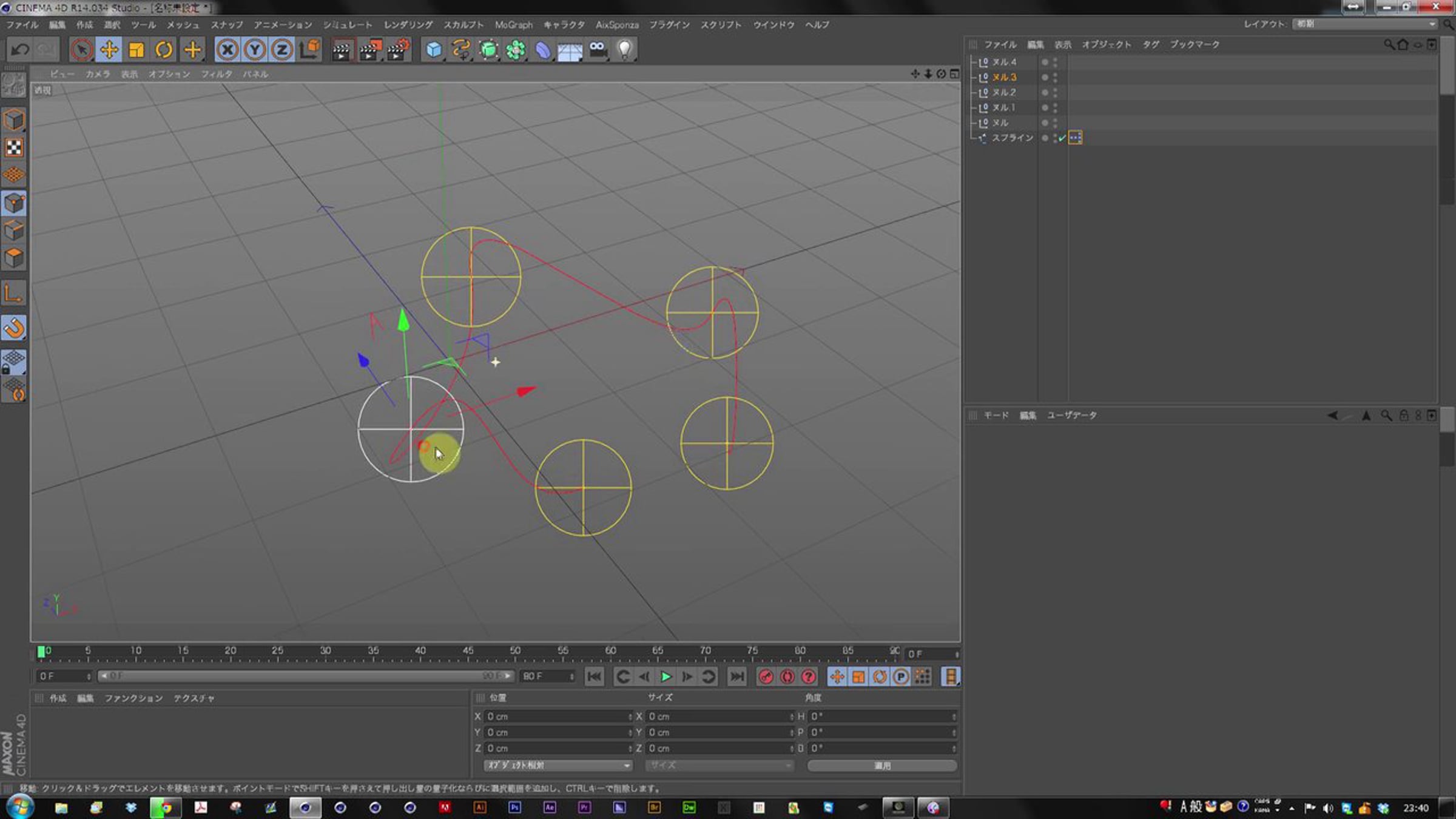
Task: Enable Edges mode icon
Action: point(14,231)
